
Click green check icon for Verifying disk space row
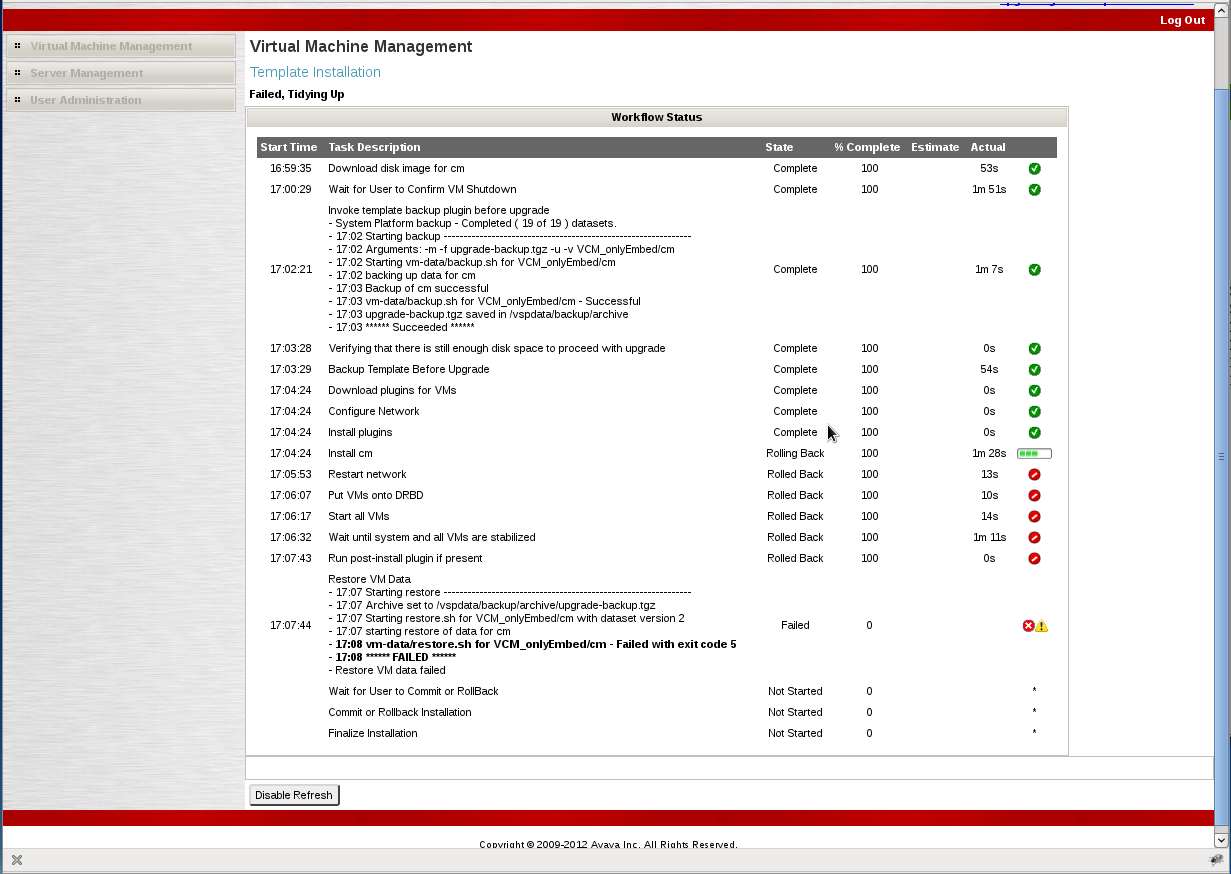coord(1034,349)
